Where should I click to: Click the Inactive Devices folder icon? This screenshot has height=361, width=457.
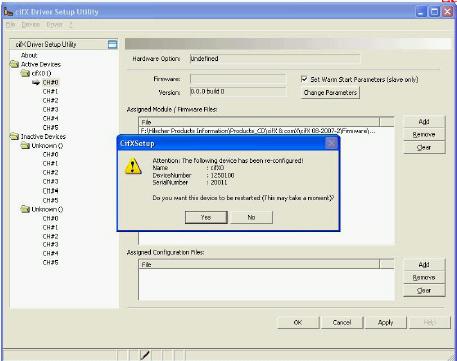tap(14, 136)
